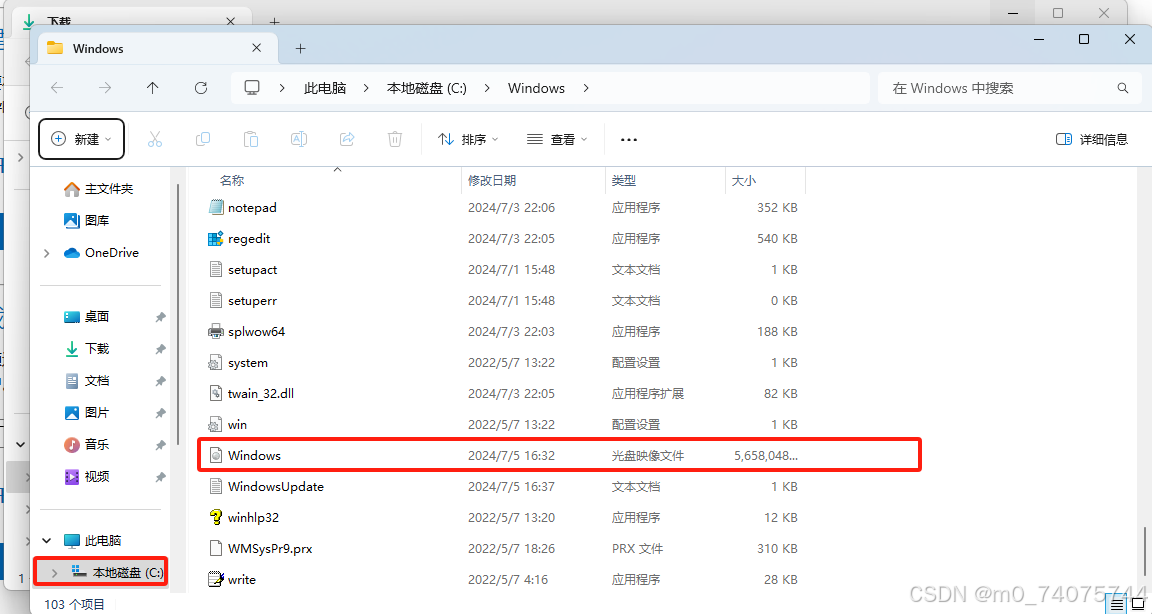Select the regedit application icon
This screenshot has width=1152, height=614.
[215, 239]
